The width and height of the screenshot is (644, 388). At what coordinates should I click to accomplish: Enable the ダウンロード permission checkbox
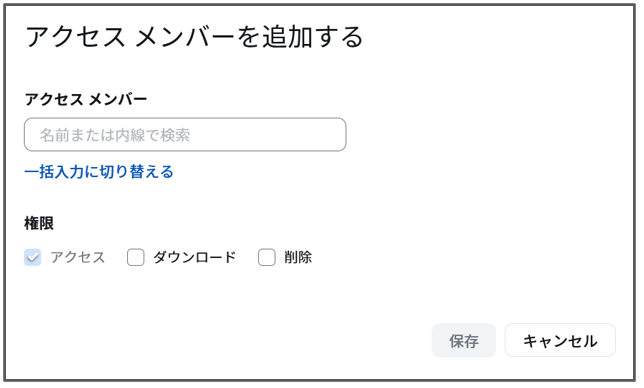click(x=136, y=257)
